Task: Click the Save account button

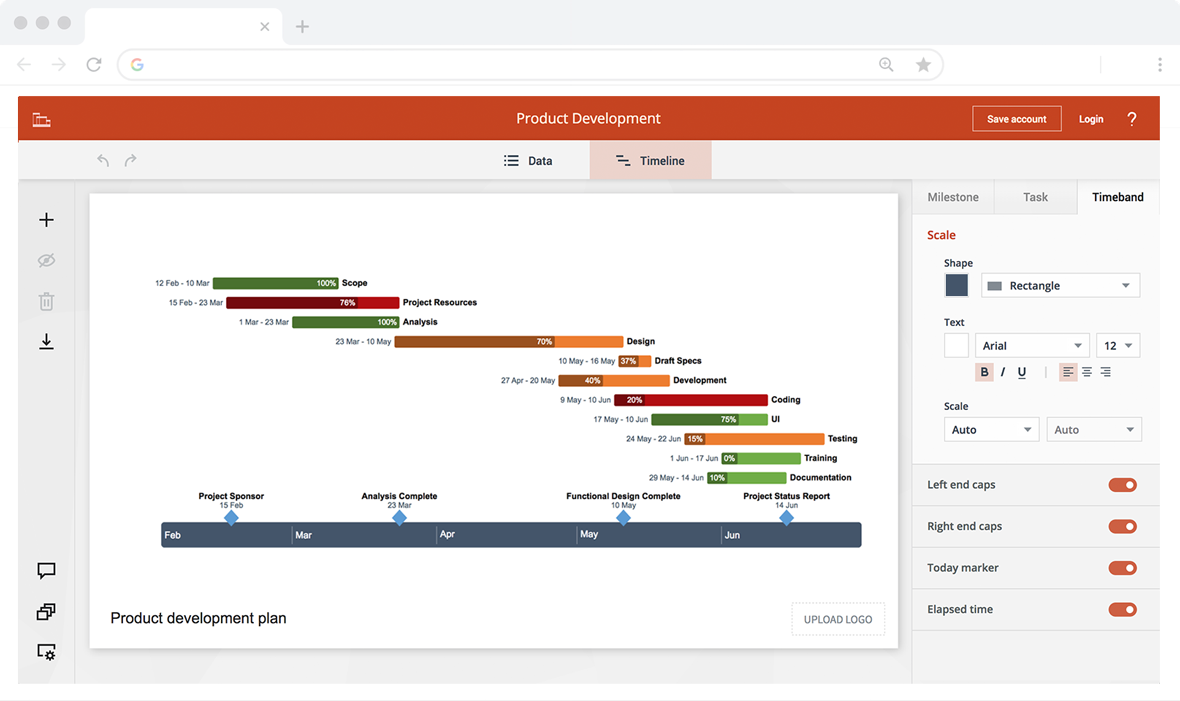Action: (1016, 119)
